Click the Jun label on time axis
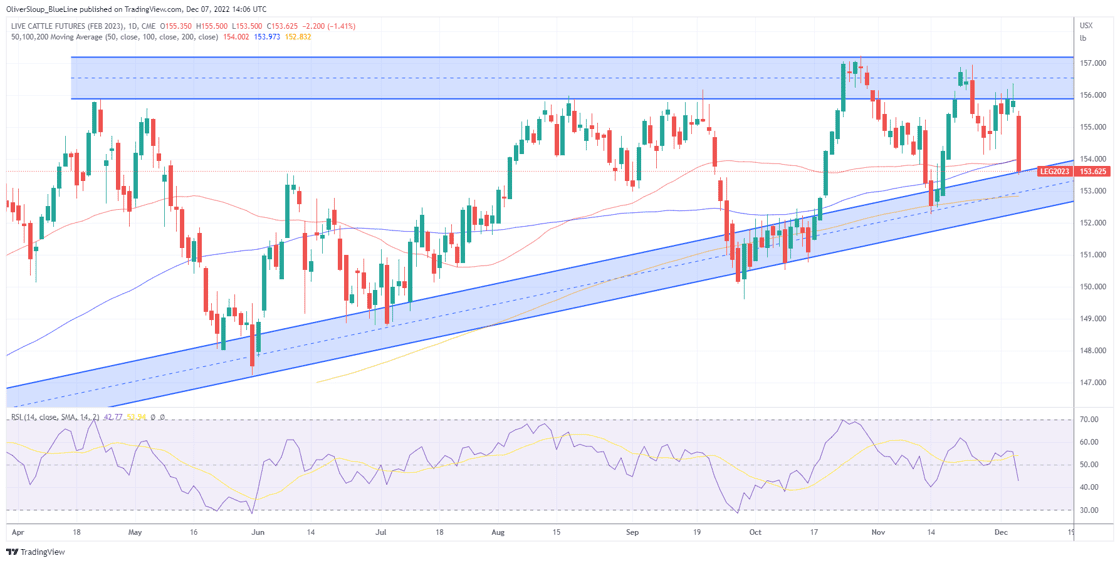1120x563 pixels. (x=259, y=533)
